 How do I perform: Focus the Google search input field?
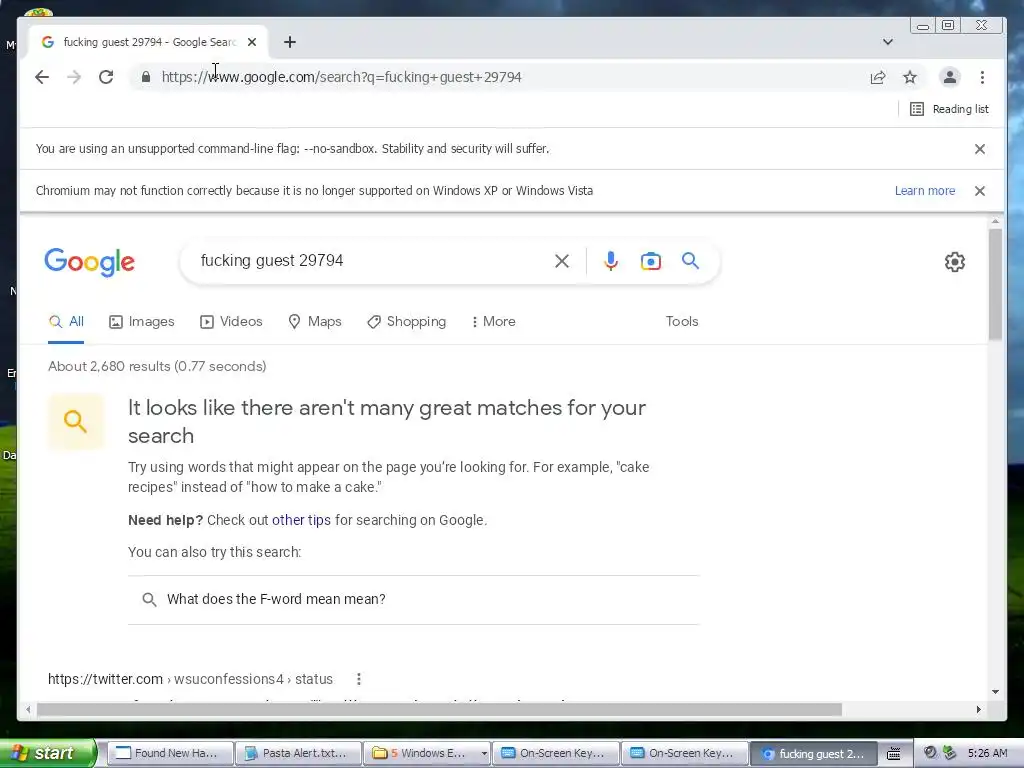pyautogui.click(x=372, y=261)
